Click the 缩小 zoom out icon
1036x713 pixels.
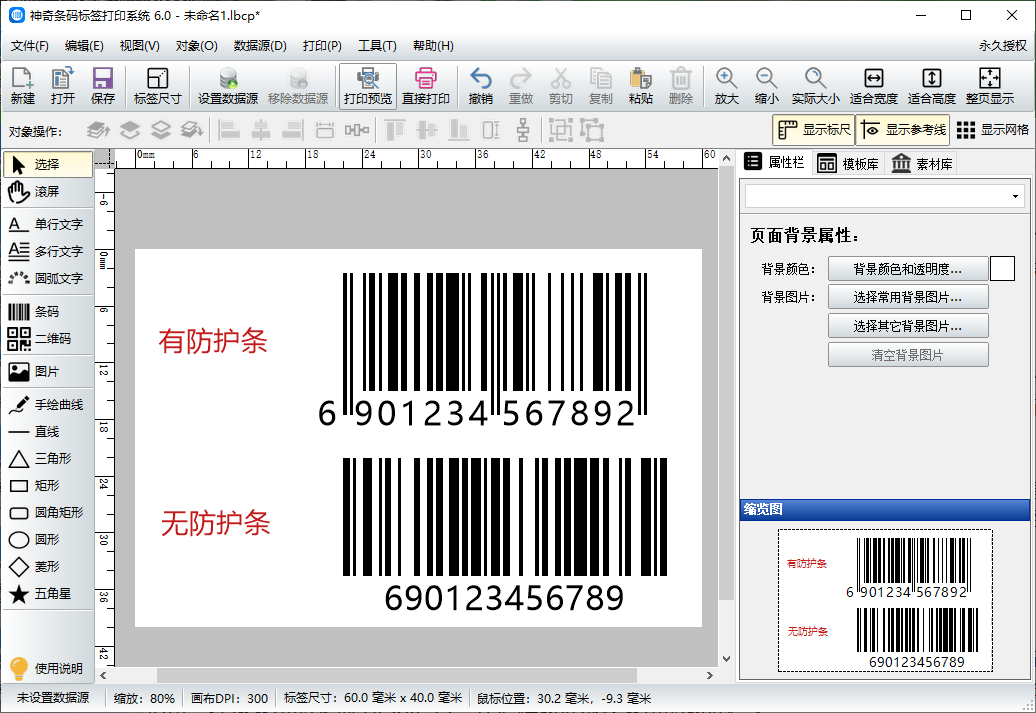click(x=766, y=86)
